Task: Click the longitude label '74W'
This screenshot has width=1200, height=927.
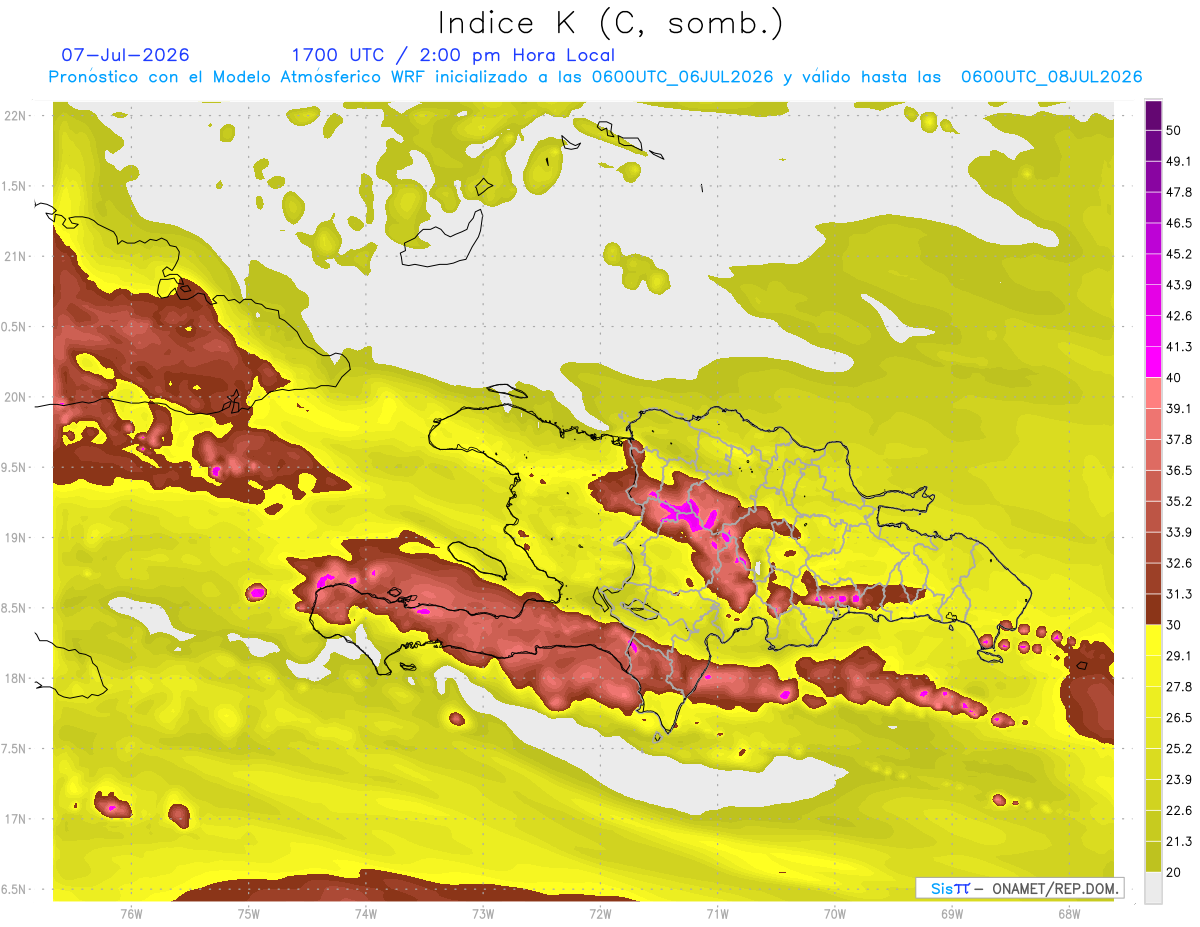Action: click(x=366, y=913)
